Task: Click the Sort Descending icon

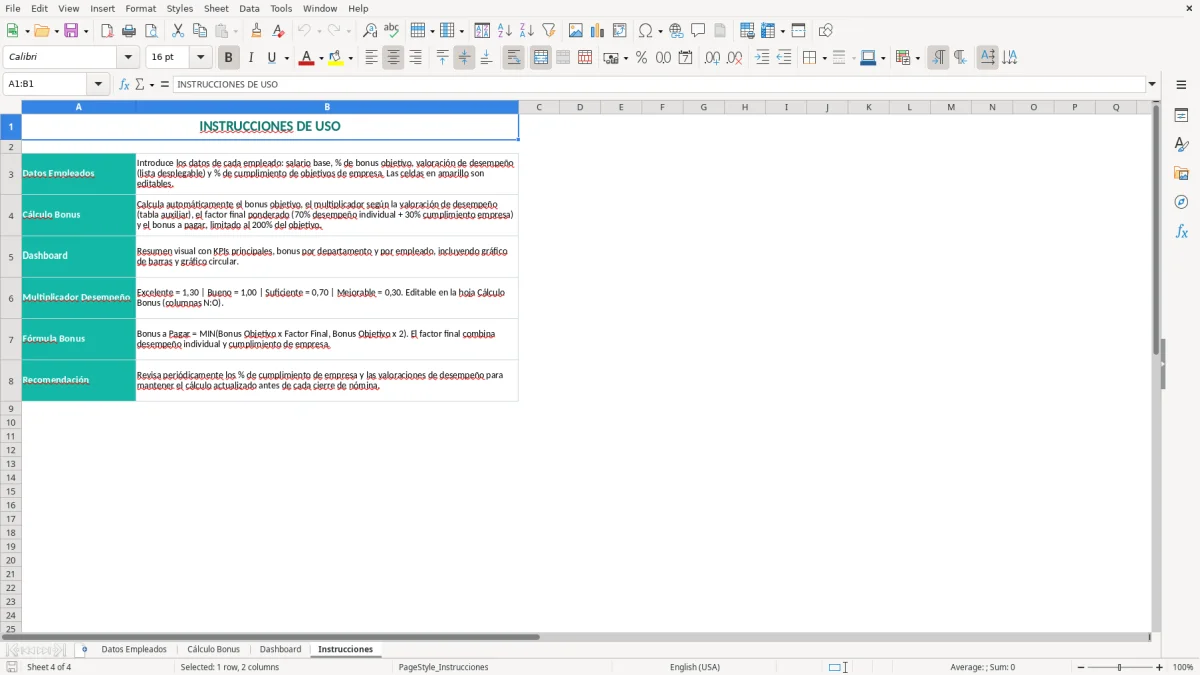Action: 527,31
